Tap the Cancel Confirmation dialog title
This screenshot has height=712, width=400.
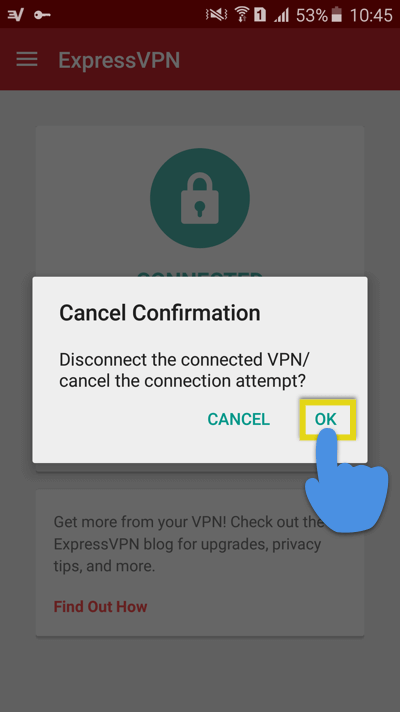(160, 313)
